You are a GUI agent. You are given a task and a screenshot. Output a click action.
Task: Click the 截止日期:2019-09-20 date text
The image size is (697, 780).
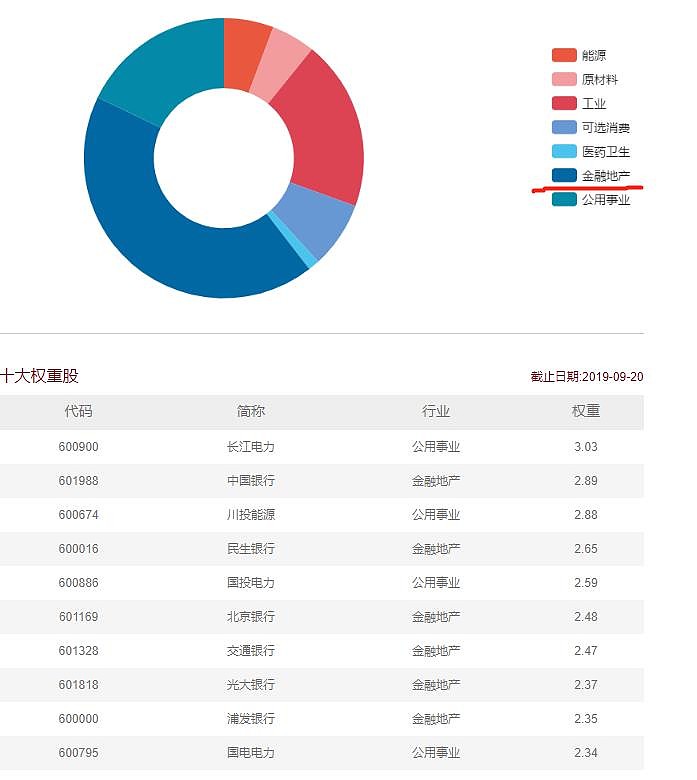point(587,377)
